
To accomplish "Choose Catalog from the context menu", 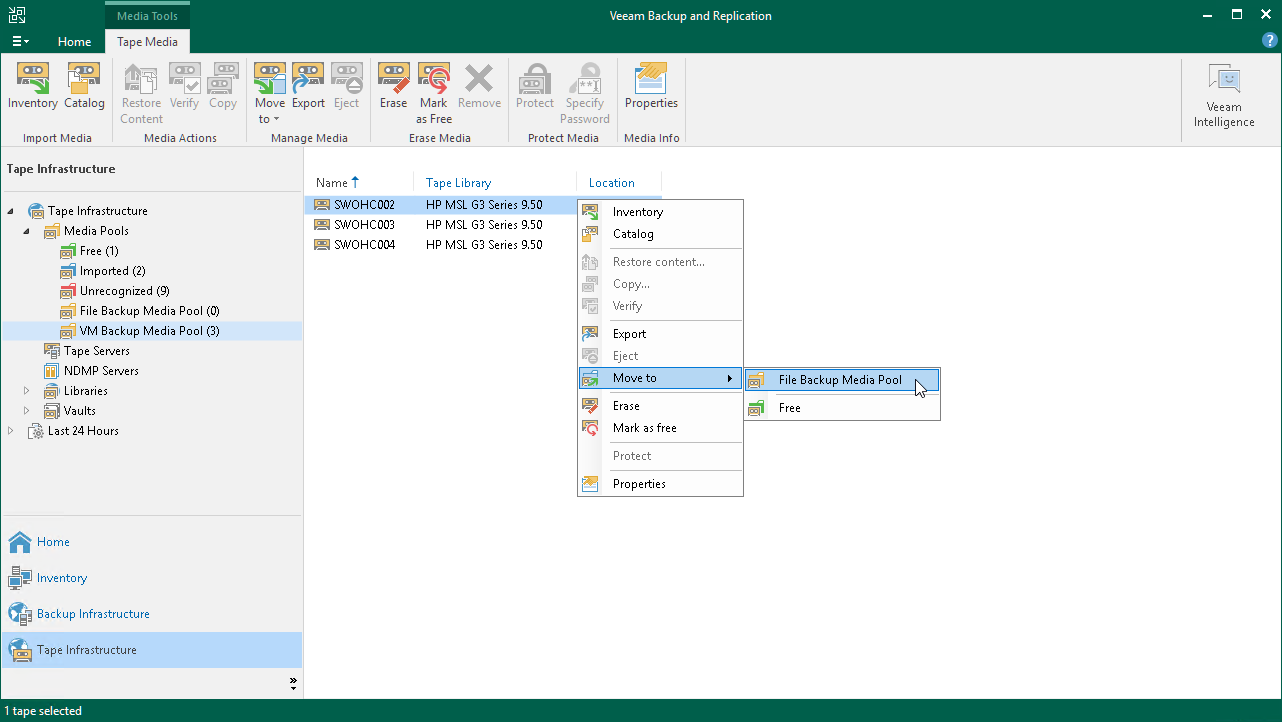I will tap(660, 234).
